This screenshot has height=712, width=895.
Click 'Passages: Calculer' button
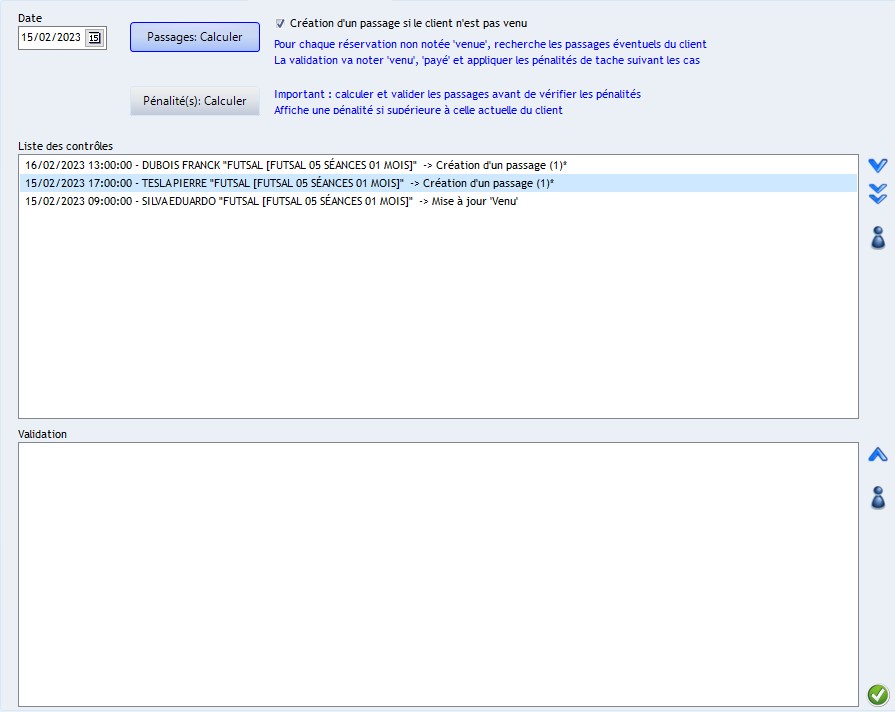(x=194, y=37)
